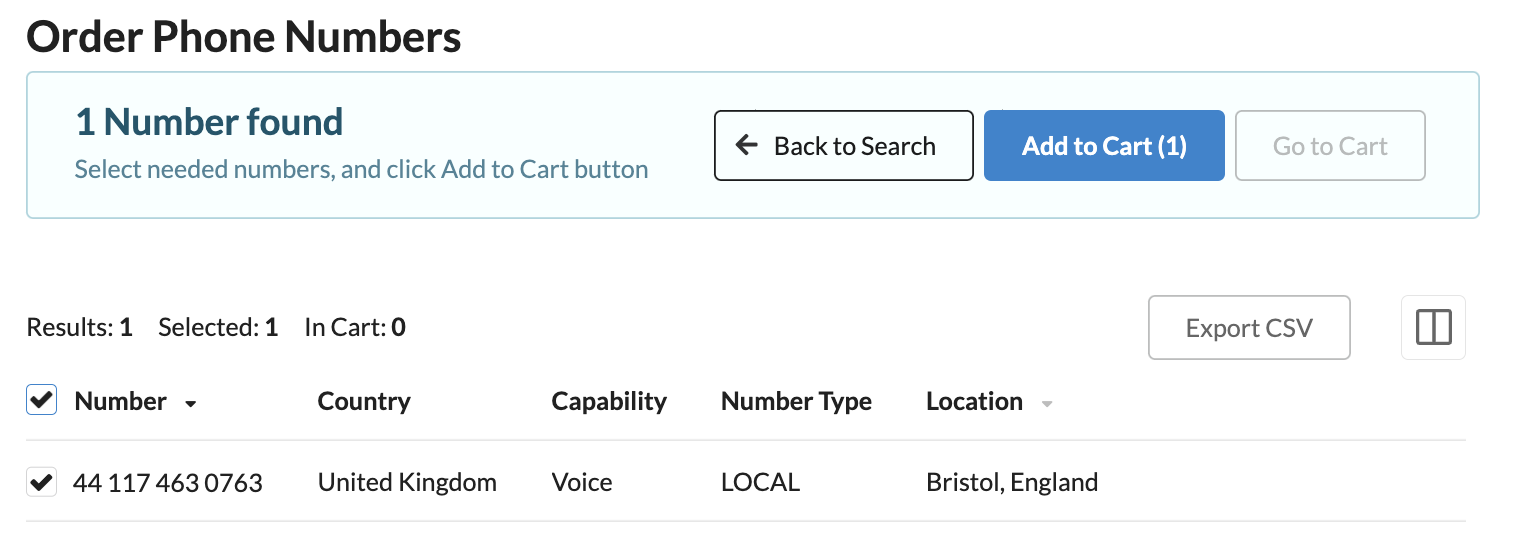
Task: Uncheck the 44 117 463 0763 row checkbox
Action: [x=41, y=483]
